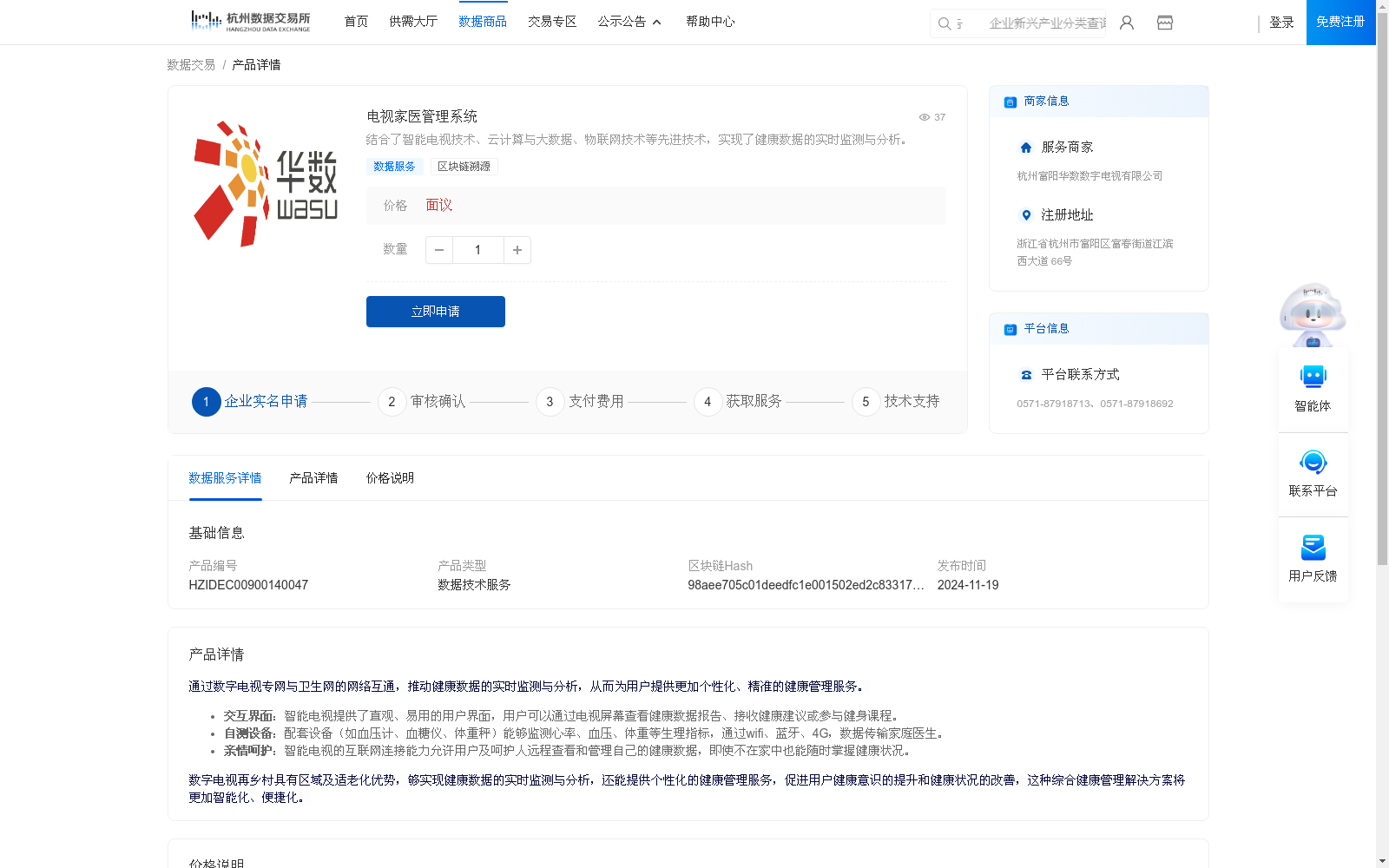The width and height of the screenshot is (1389, 868).
Task: Click product type 数据技术服务
Action: [474, 585]
